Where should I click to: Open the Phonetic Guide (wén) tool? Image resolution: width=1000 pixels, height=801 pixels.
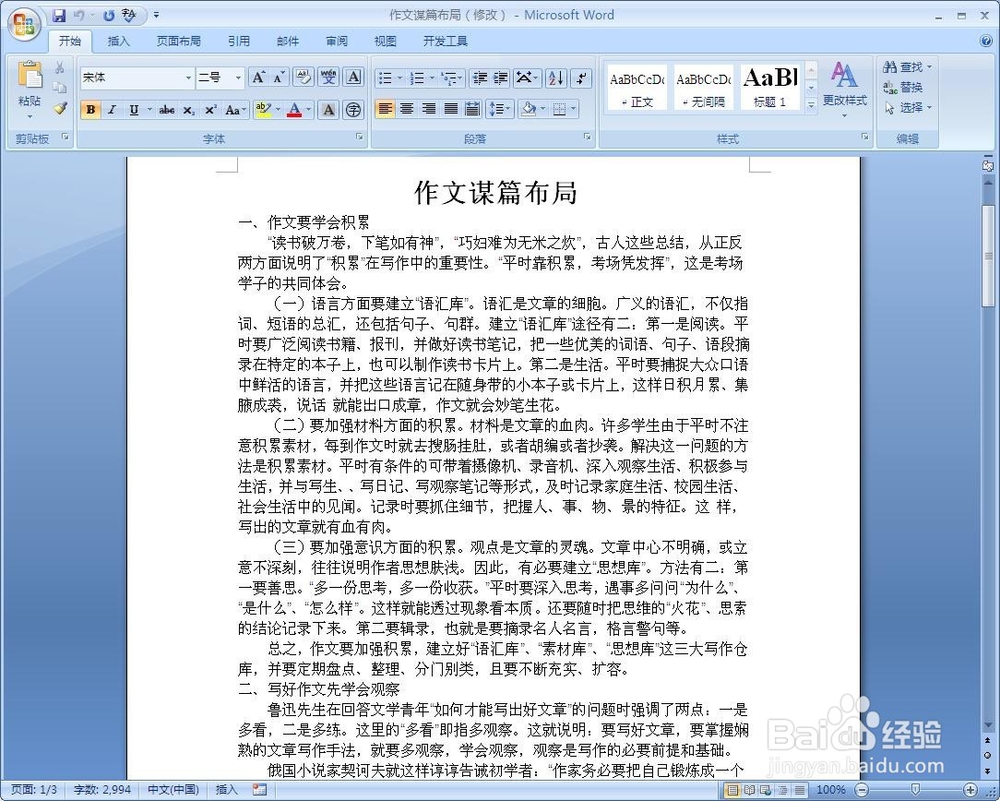(328, 78)
